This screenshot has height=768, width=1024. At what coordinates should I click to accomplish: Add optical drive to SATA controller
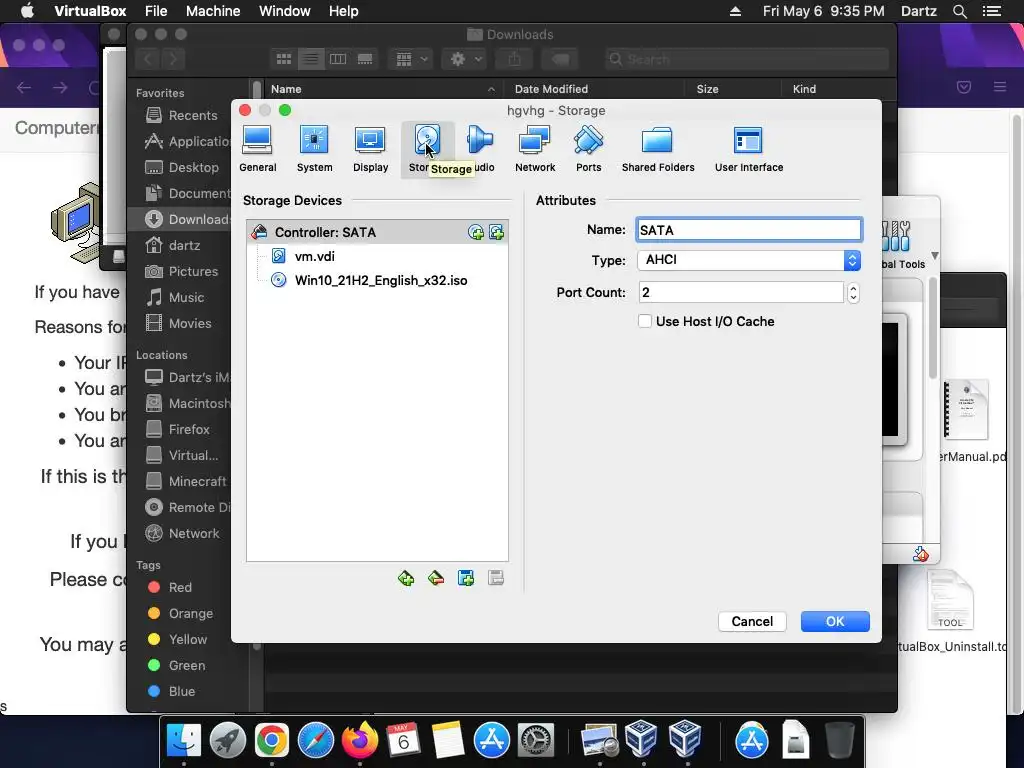click(x=476, y=232)
